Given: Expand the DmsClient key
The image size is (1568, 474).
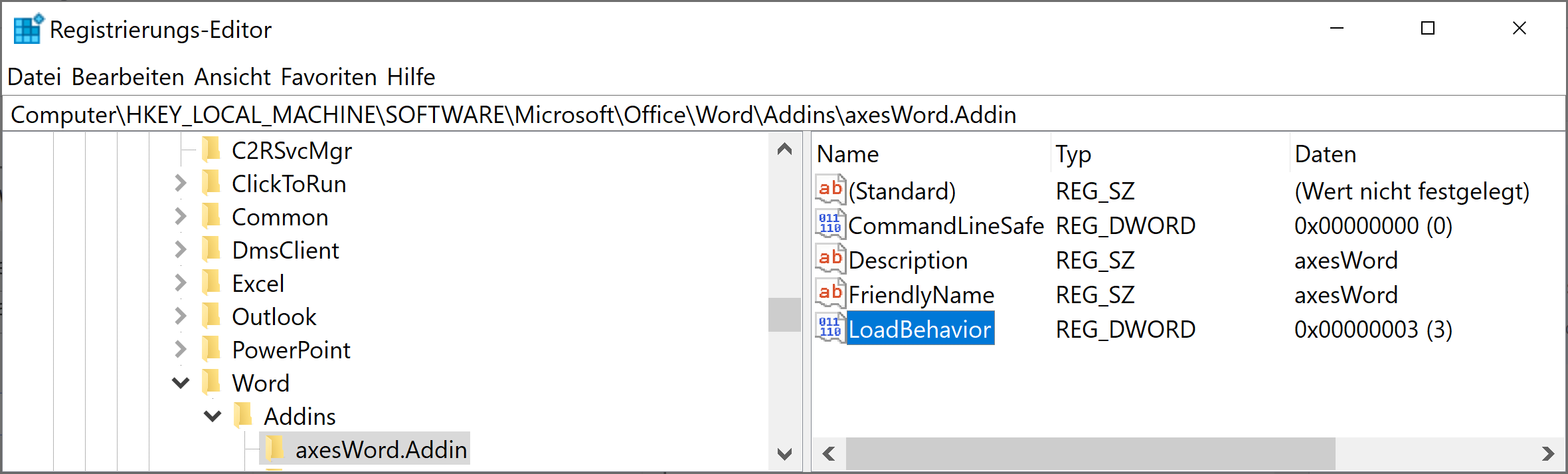Looking at the screenshot, I should [x=180, y=250].
